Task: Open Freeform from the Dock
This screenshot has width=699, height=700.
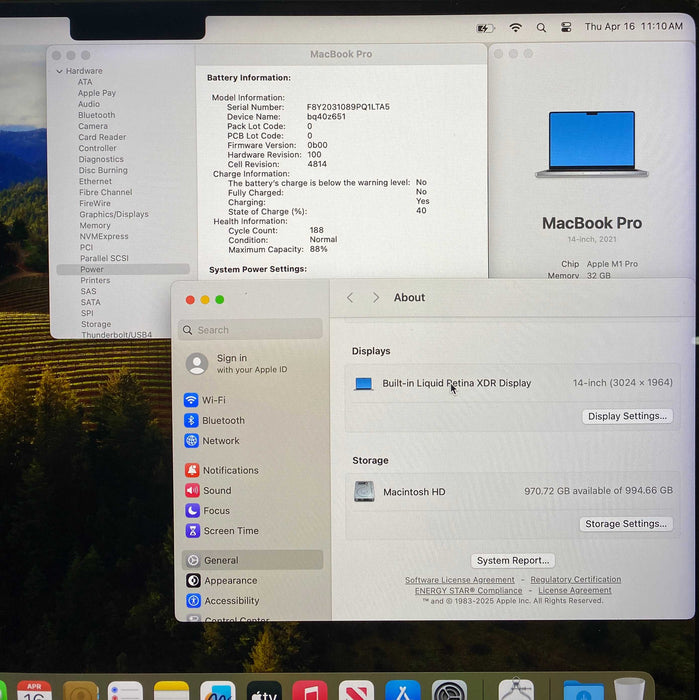Action: pos(218,690)
